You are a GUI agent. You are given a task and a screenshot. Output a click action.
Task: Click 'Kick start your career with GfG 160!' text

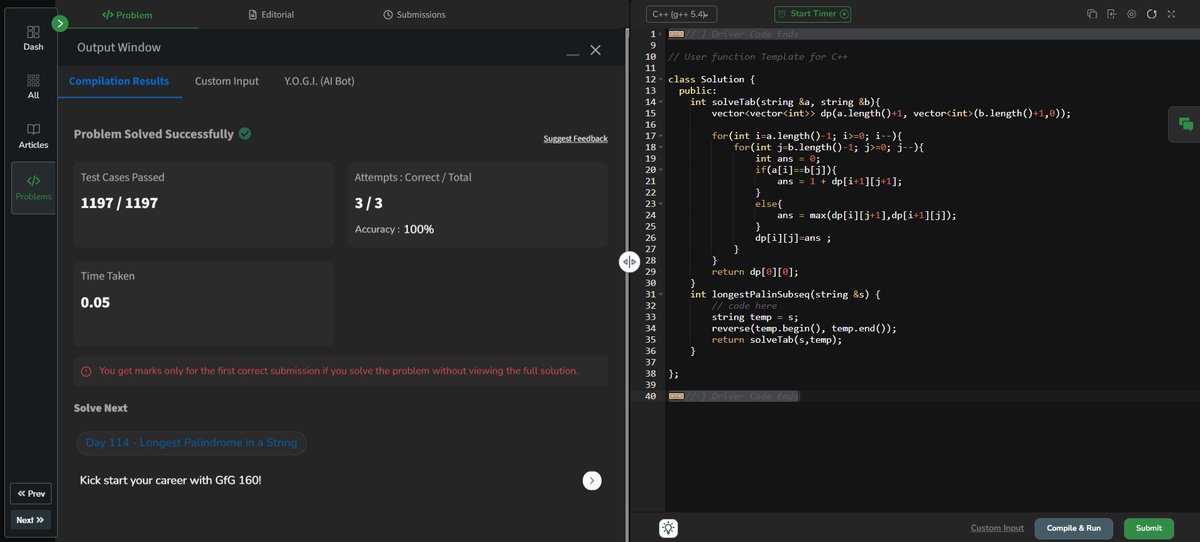171,481
